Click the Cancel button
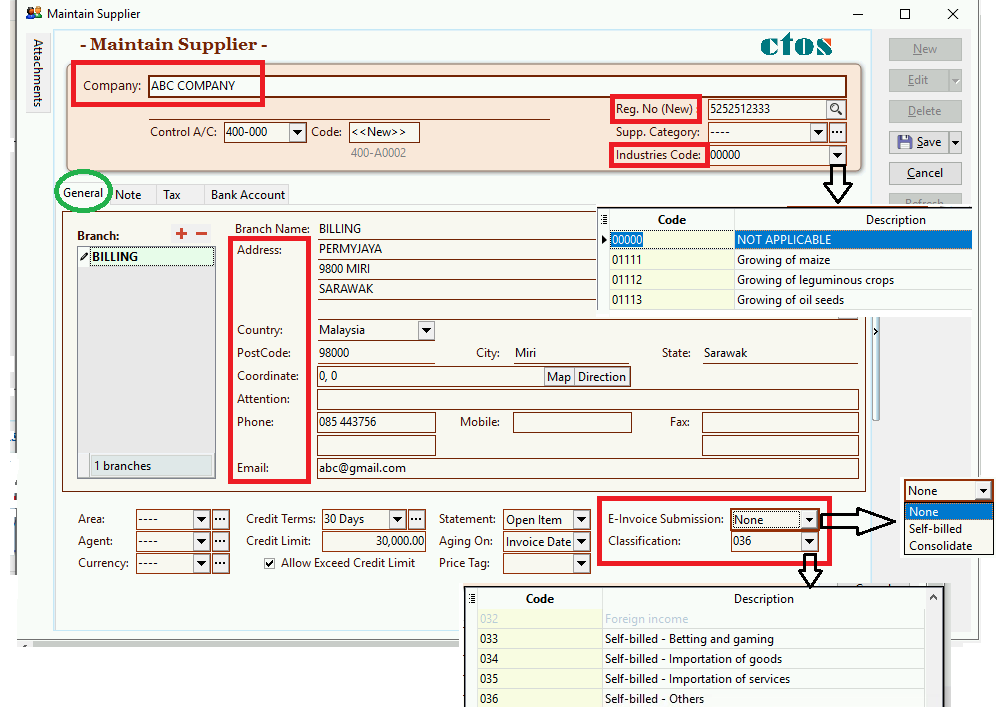The height and width of the screenshot is (719, 996). tap(924, 173)
